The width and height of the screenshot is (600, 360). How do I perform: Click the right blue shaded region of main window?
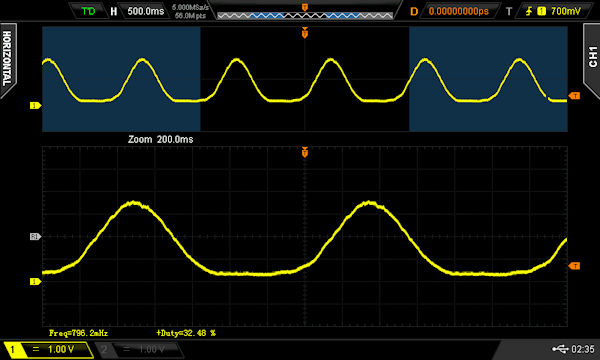tap(488, 79)
